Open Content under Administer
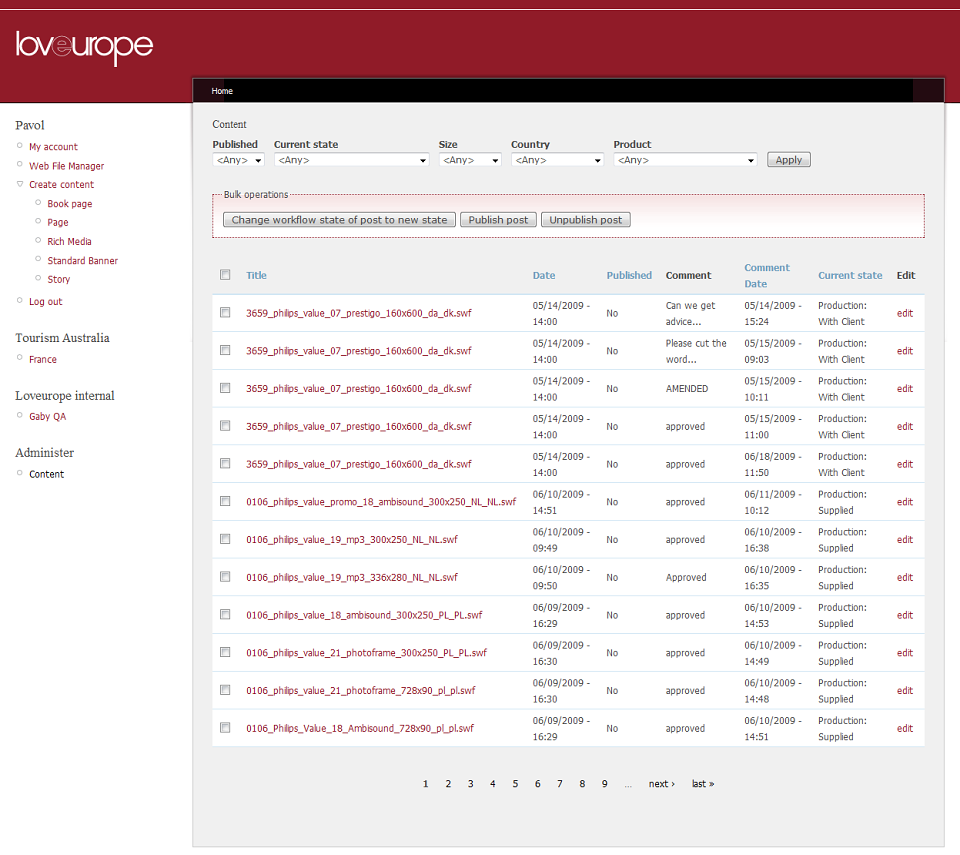The image size is (960, 855). [x=47, y=474]
